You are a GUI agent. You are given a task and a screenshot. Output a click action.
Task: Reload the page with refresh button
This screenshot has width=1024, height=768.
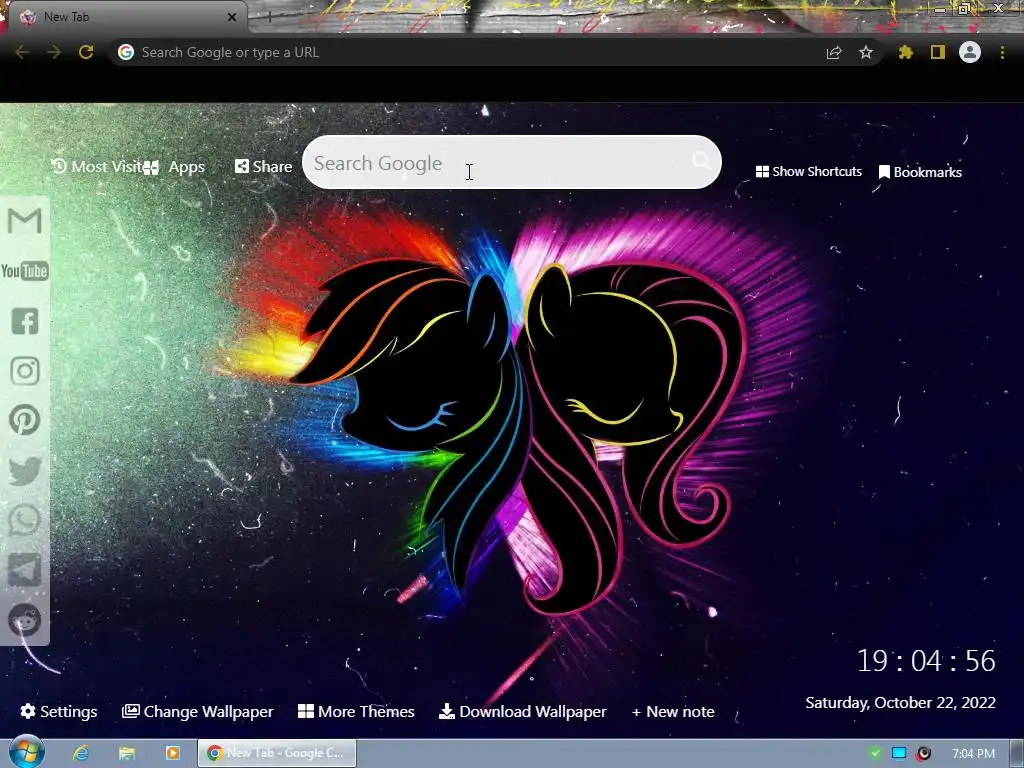[86, 52]
